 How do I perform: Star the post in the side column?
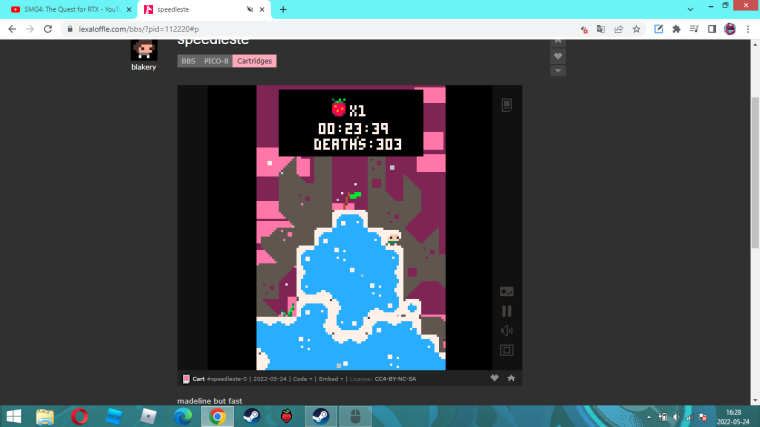tap(558, 42)
